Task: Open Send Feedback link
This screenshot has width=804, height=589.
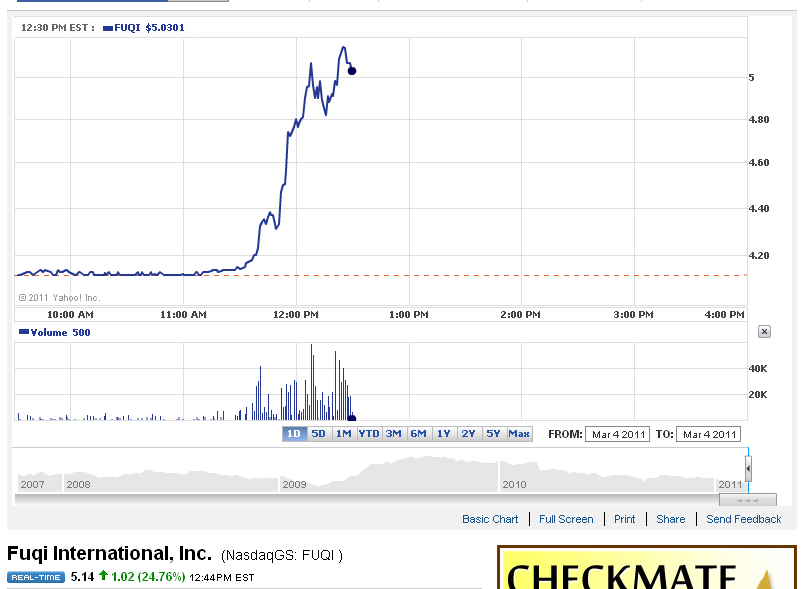Action: pyautogui.click(x=743, y=519)
